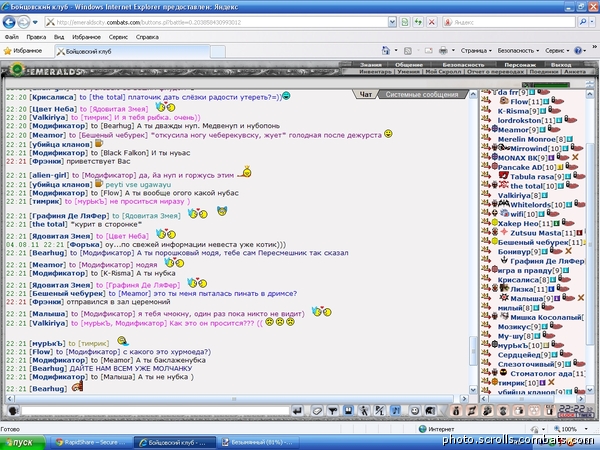This screenshot has width=600, height=450.
Task: Click the user list scroll down arrow
Action: pyautogui.click(x=590, y=390)
